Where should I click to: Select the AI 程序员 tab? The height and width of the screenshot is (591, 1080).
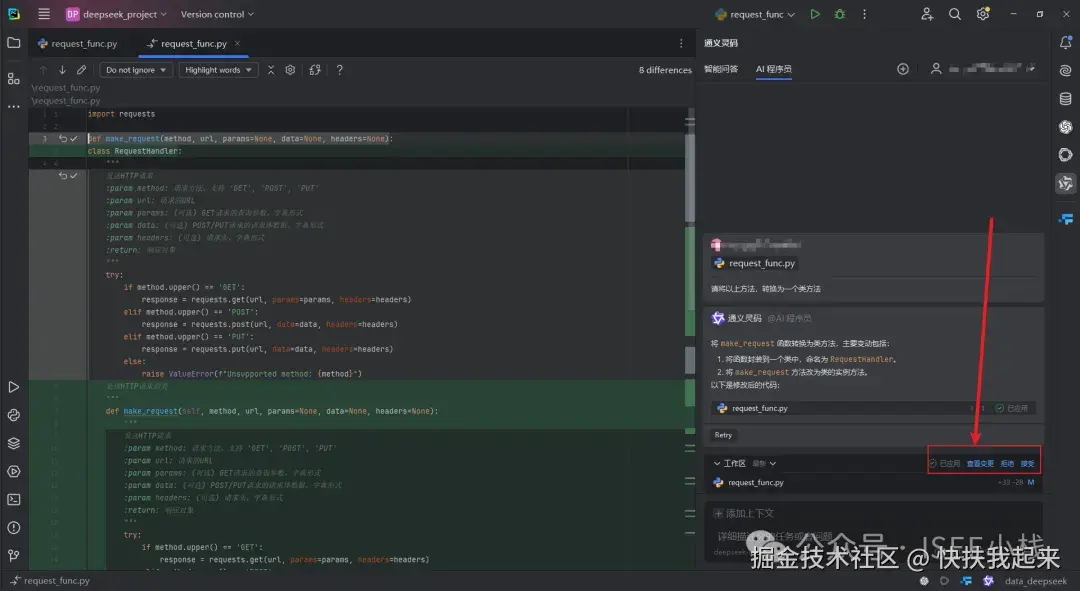[x=773, y=69]
